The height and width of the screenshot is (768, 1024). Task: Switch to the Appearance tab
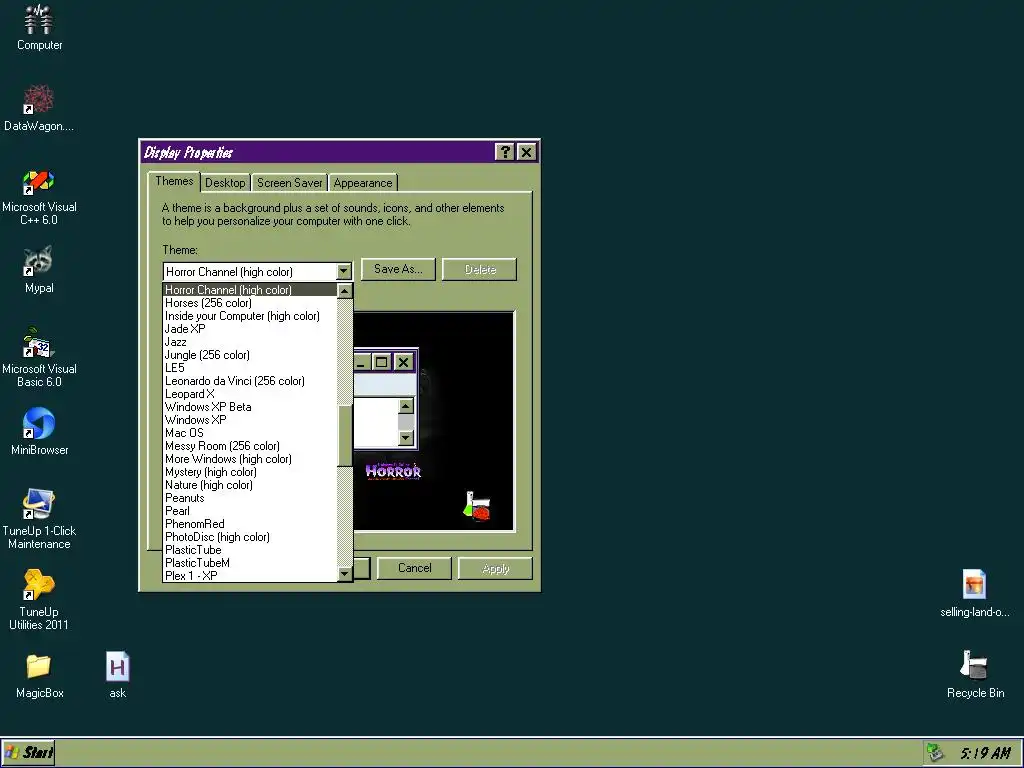tap(362, 183)
